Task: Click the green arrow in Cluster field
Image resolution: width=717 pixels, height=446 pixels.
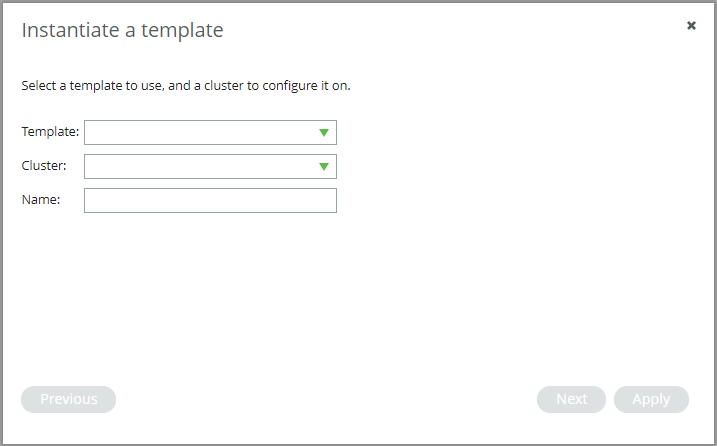Action: click(x=324, y=167)
